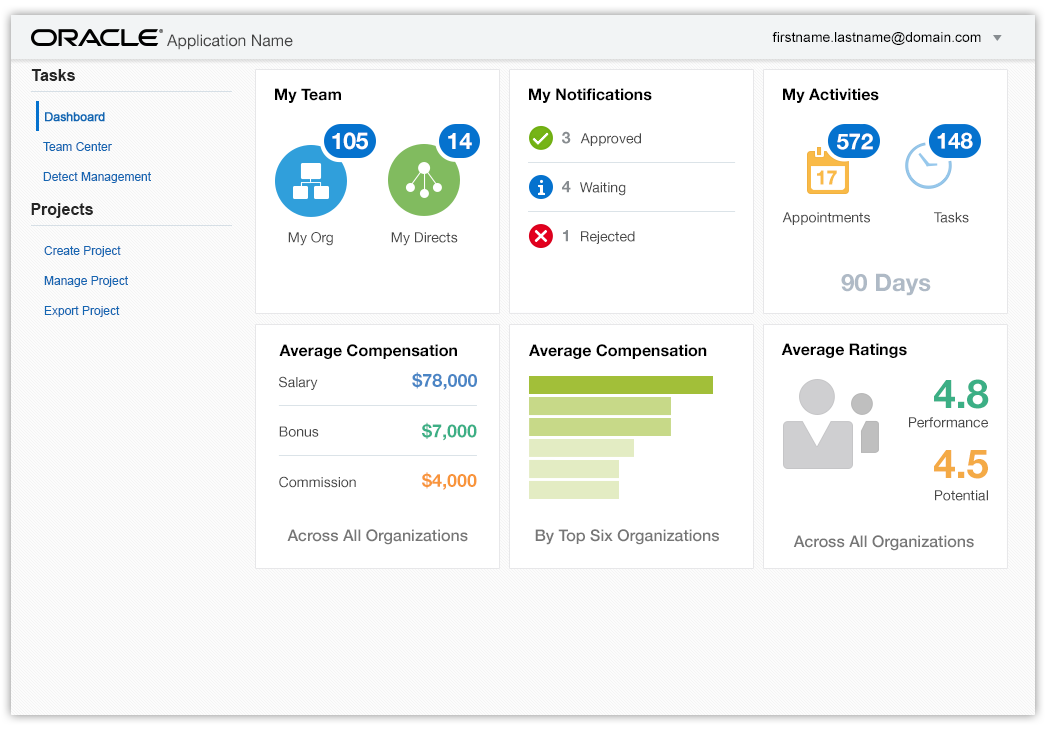
Task: Open the user account dropdown arrow
Action: point(997,38)
